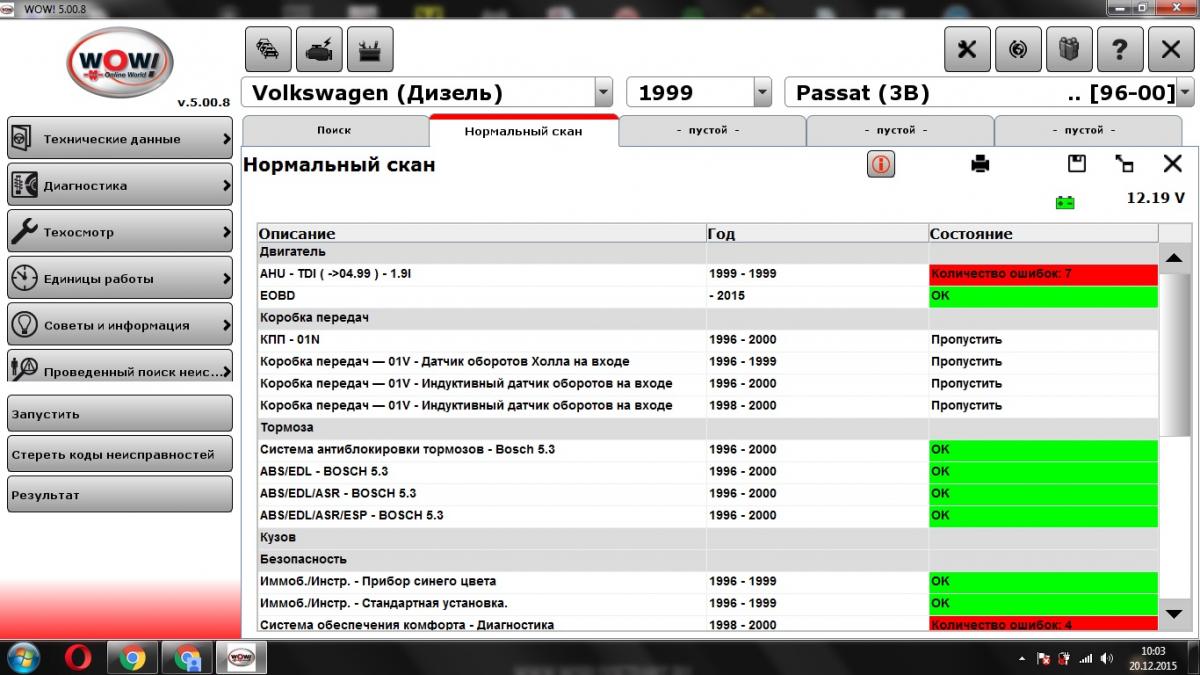Launch Opera from the taskbar
Viewport: 1200px width, 675px height.
tap(79, 658)
